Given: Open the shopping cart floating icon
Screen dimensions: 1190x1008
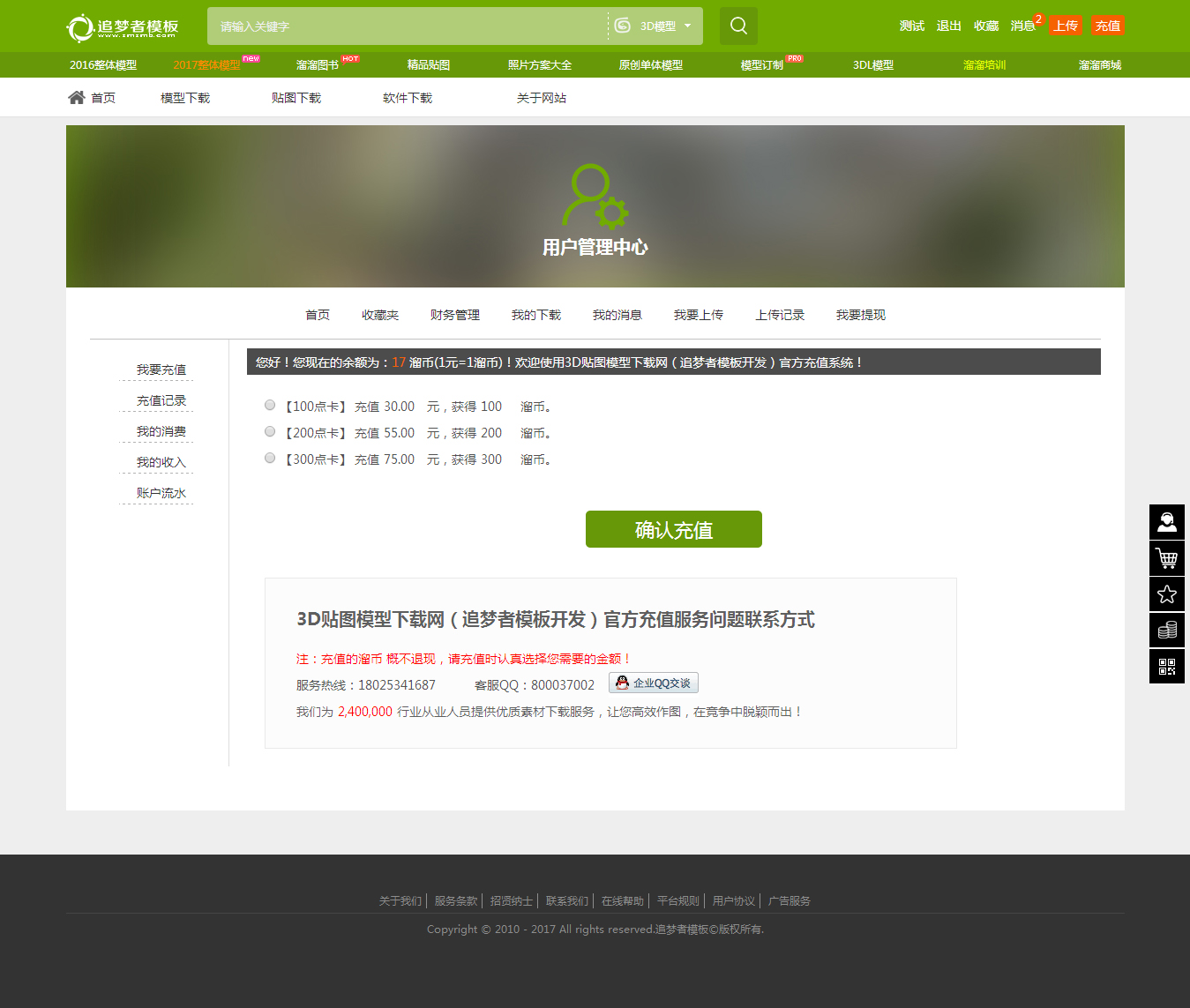Looking at the screenshot, I should (1166, 558).
